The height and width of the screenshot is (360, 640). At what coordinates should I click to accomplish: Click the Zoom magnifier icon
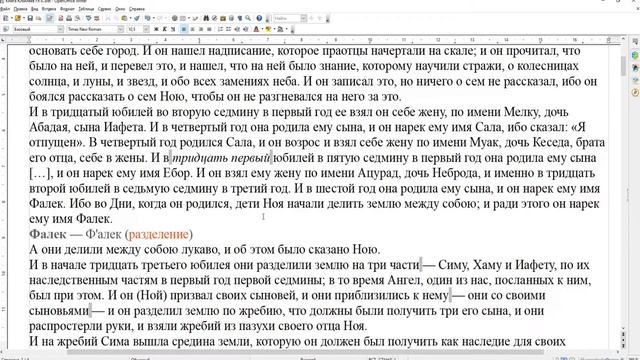click(248, 18)
